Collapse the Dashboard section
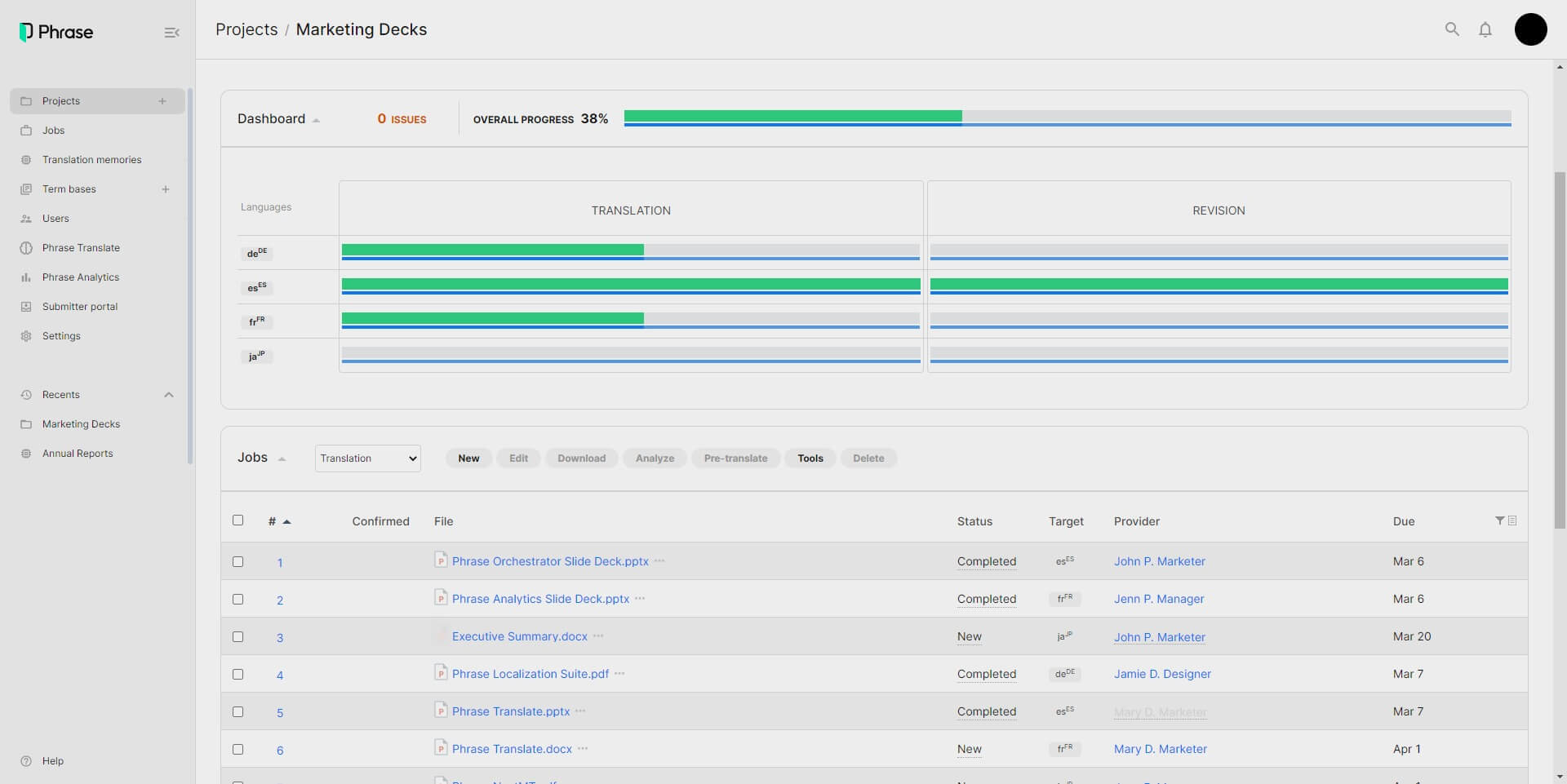This screenshot has height=784, width=1567. (x=316, y=120)
